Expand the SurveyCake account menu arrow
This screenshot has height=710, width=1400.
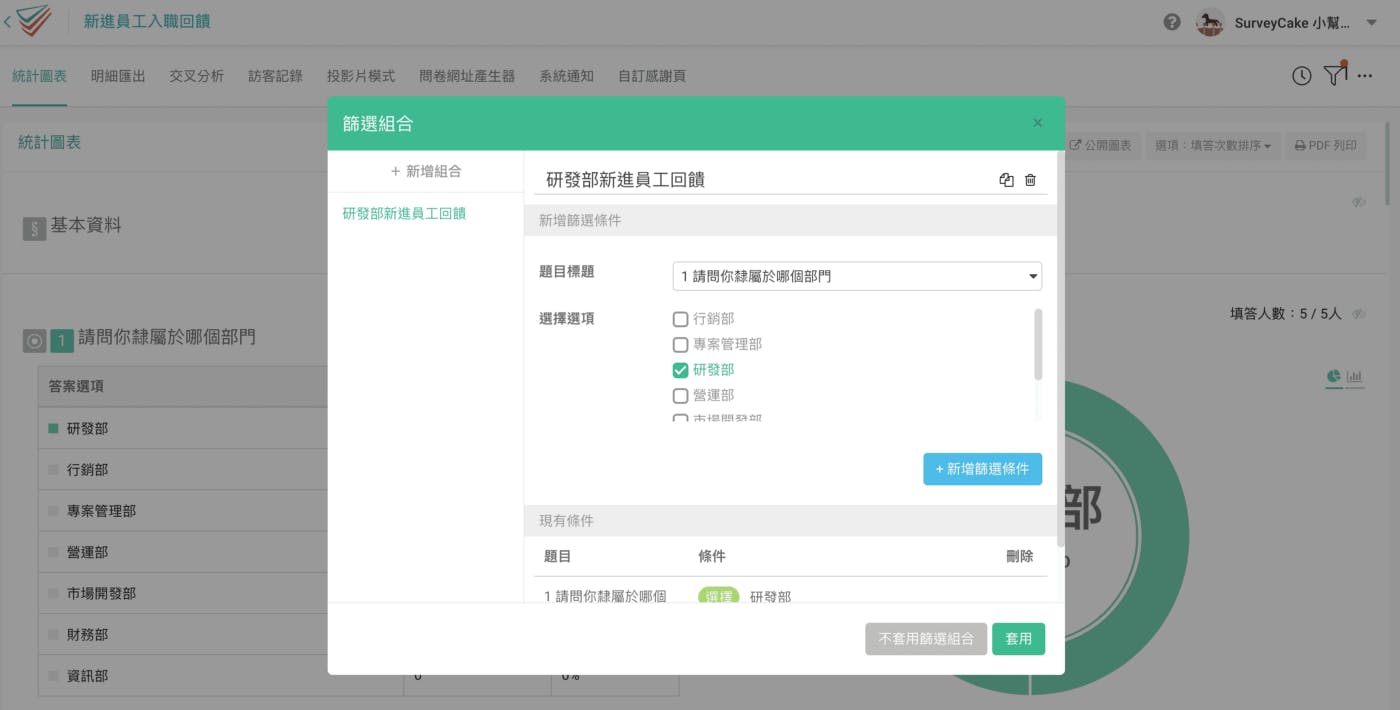click(1371, 22)
